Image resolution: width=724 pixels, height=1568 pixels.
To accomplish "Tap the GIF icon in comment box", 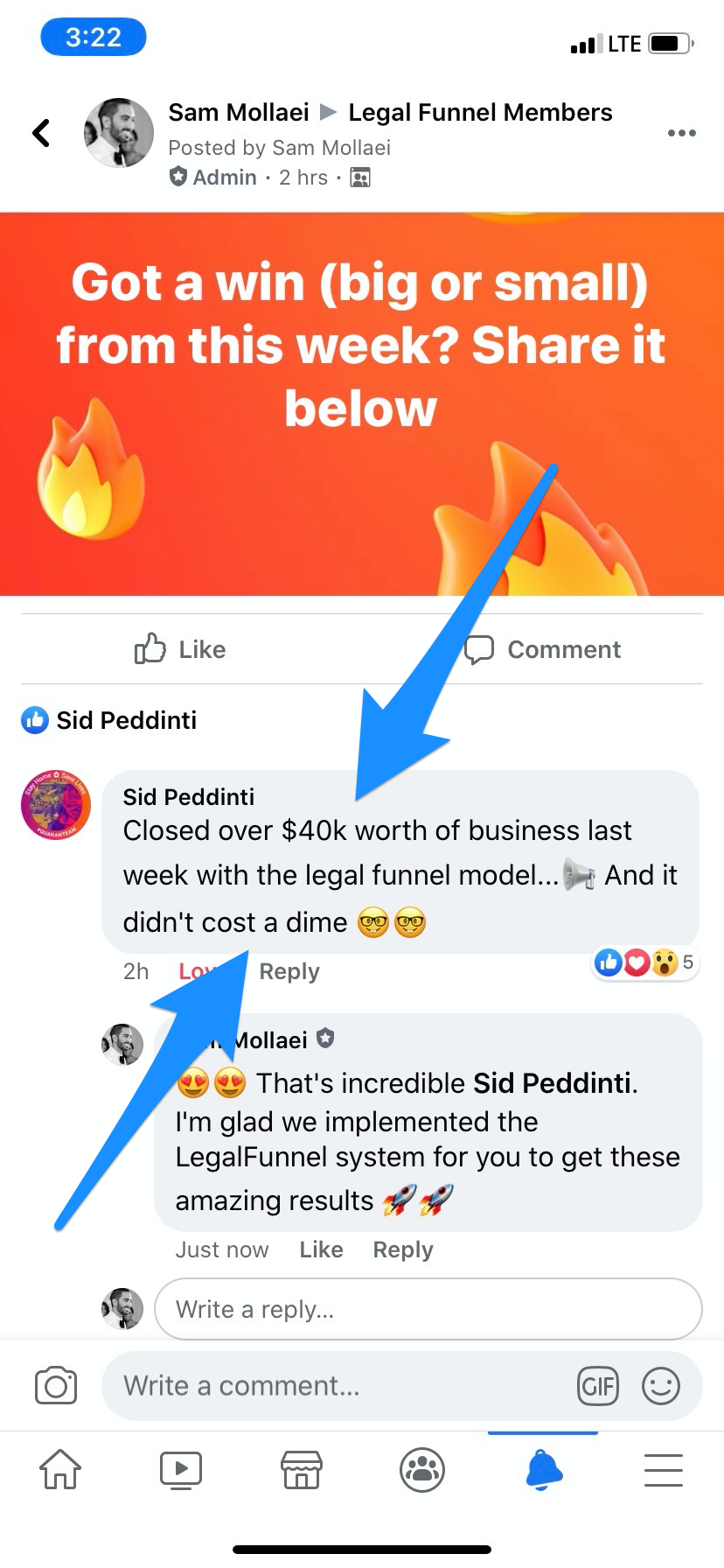I will tap(598, 1386).
